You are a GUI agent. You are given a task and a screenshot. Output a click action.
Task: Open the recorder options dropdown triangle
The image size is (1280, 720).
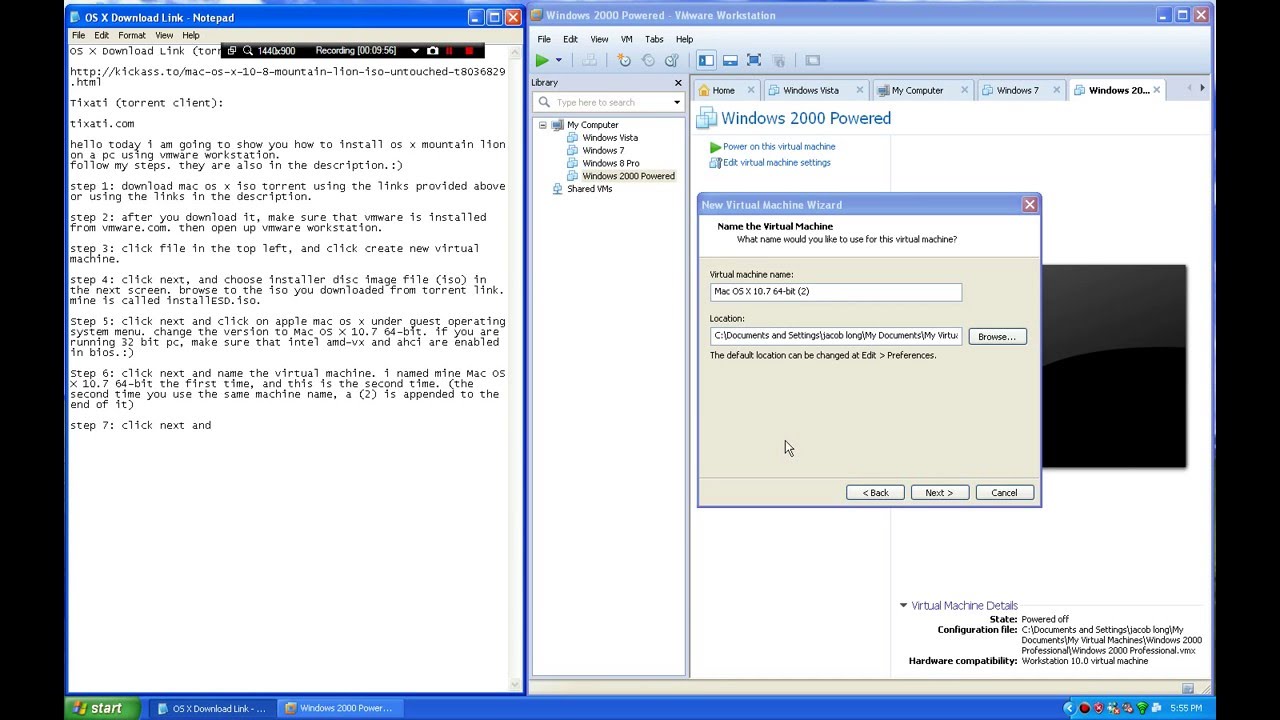(414, 51)
